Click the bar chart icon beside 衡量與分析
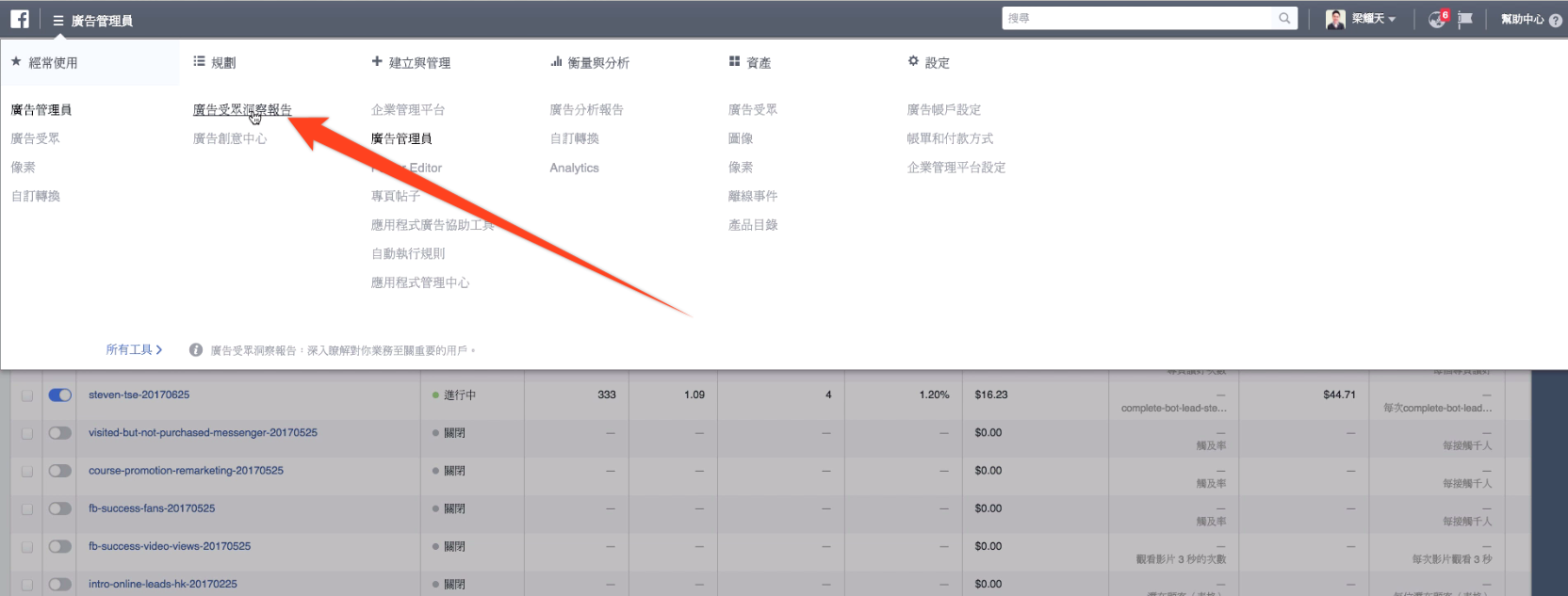 click(556, 61)
